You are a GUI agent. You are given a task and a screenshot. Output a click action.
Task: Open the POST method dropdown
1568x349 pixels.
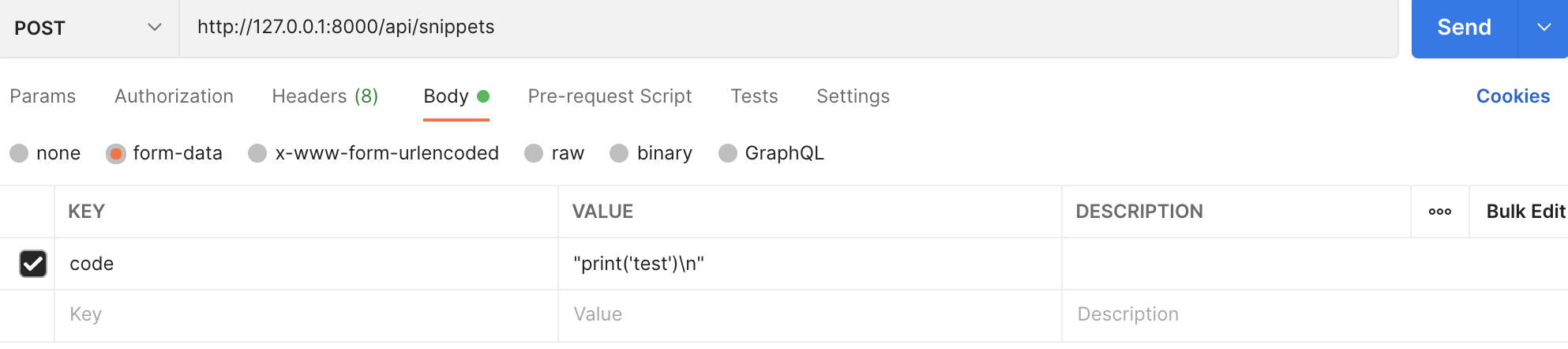coord(88,28)
